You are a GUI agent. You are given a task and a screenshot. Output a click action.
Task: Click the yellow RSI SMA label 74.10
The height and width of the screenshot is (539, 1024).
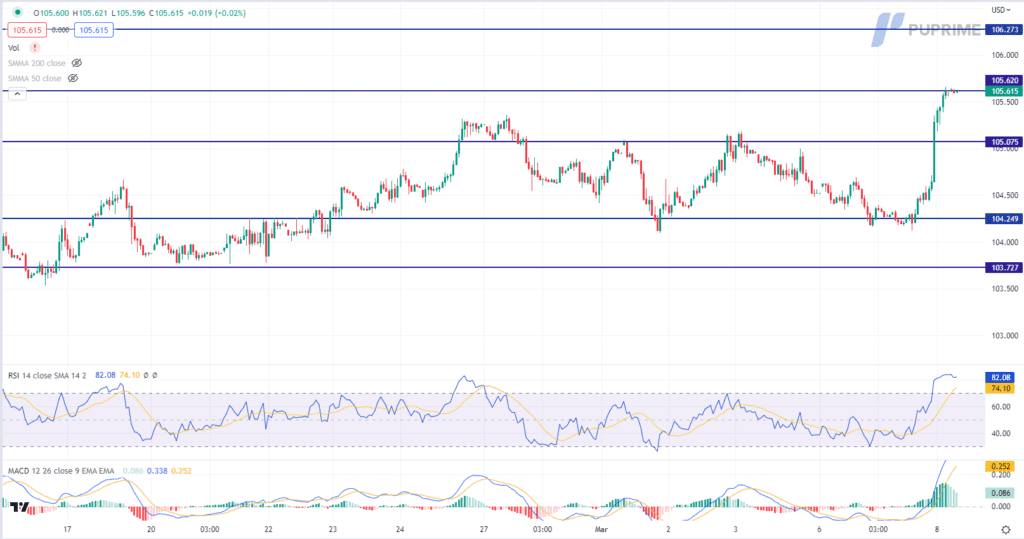point(1000,389)
